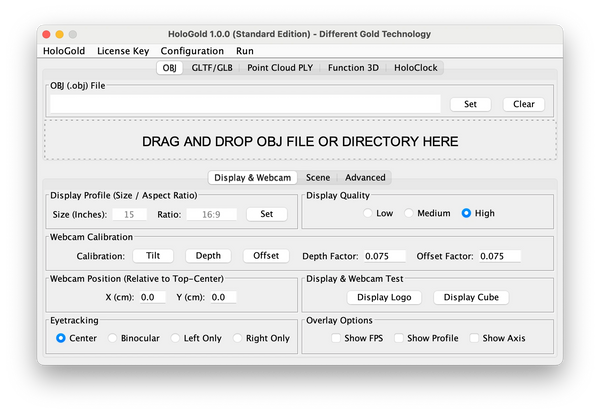
Task: Click Set button for OBJ file
Action: pos(470,104)
